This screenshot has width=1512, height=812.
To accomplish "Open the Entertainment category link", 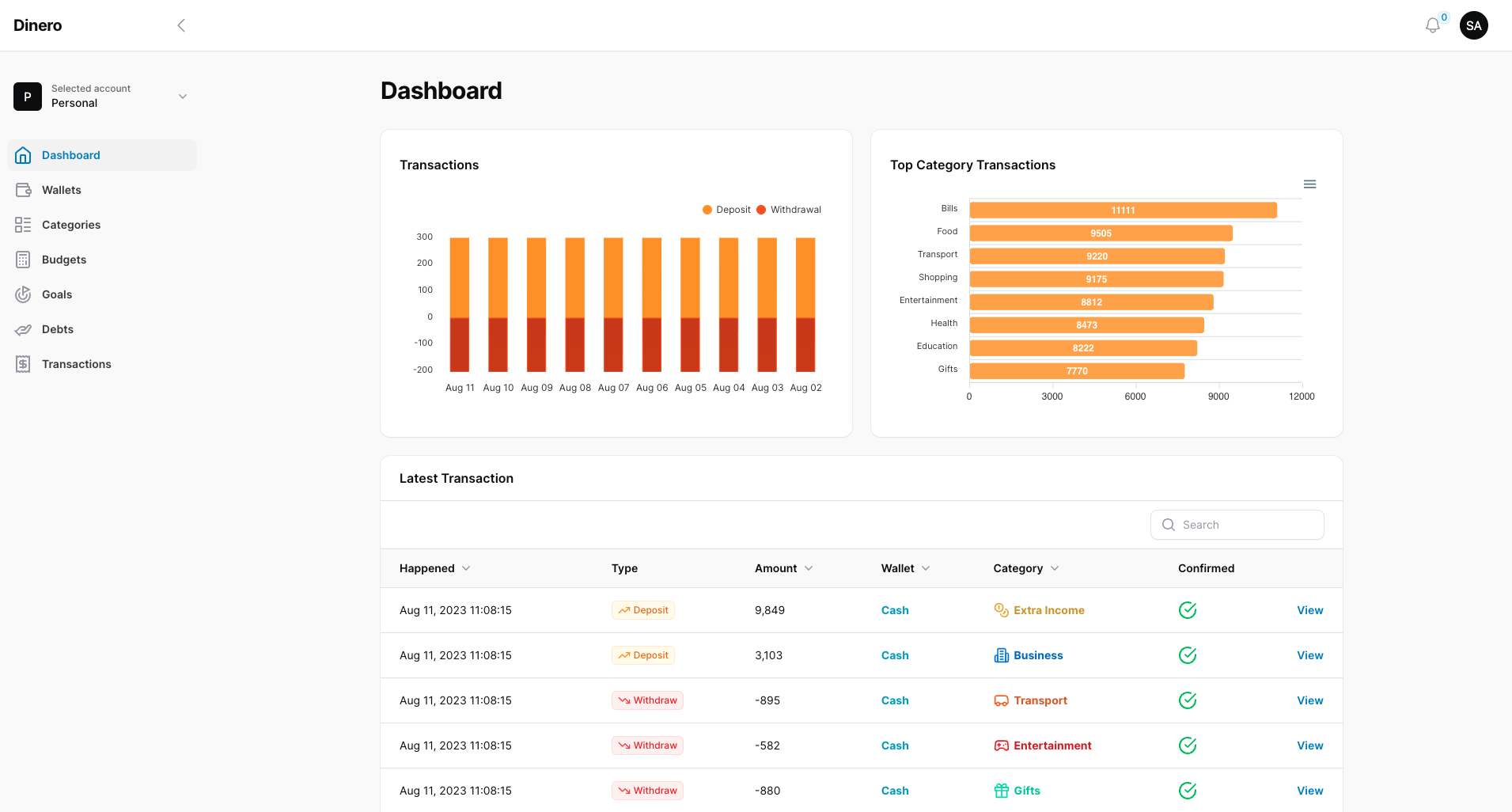I will click(x=1052, y=746).
